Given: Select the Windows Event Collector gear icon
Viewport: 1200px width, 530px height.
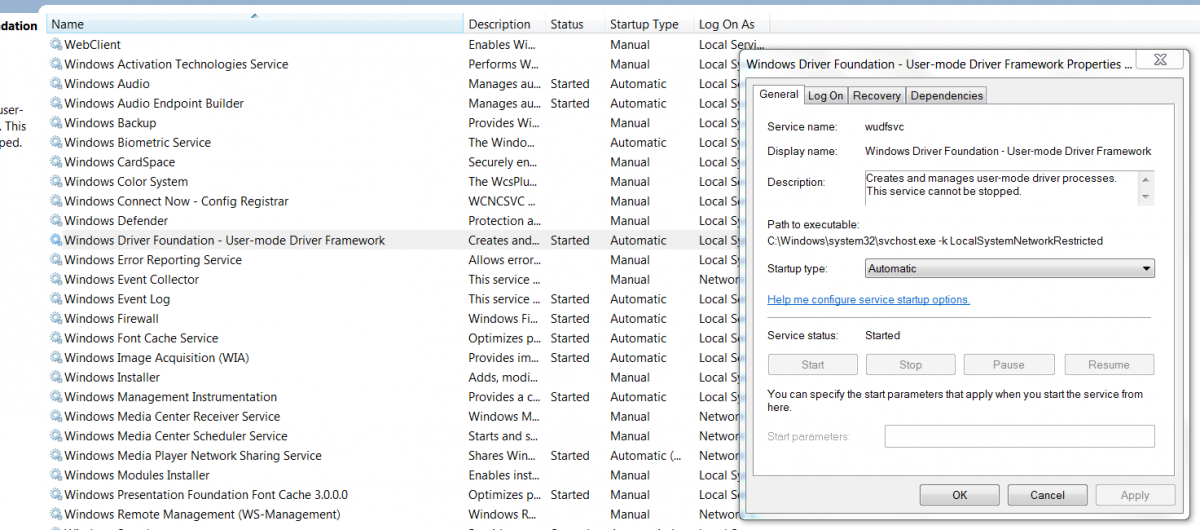Looking at the screenshot, I should pyautogui.click(x=56, y=280).
